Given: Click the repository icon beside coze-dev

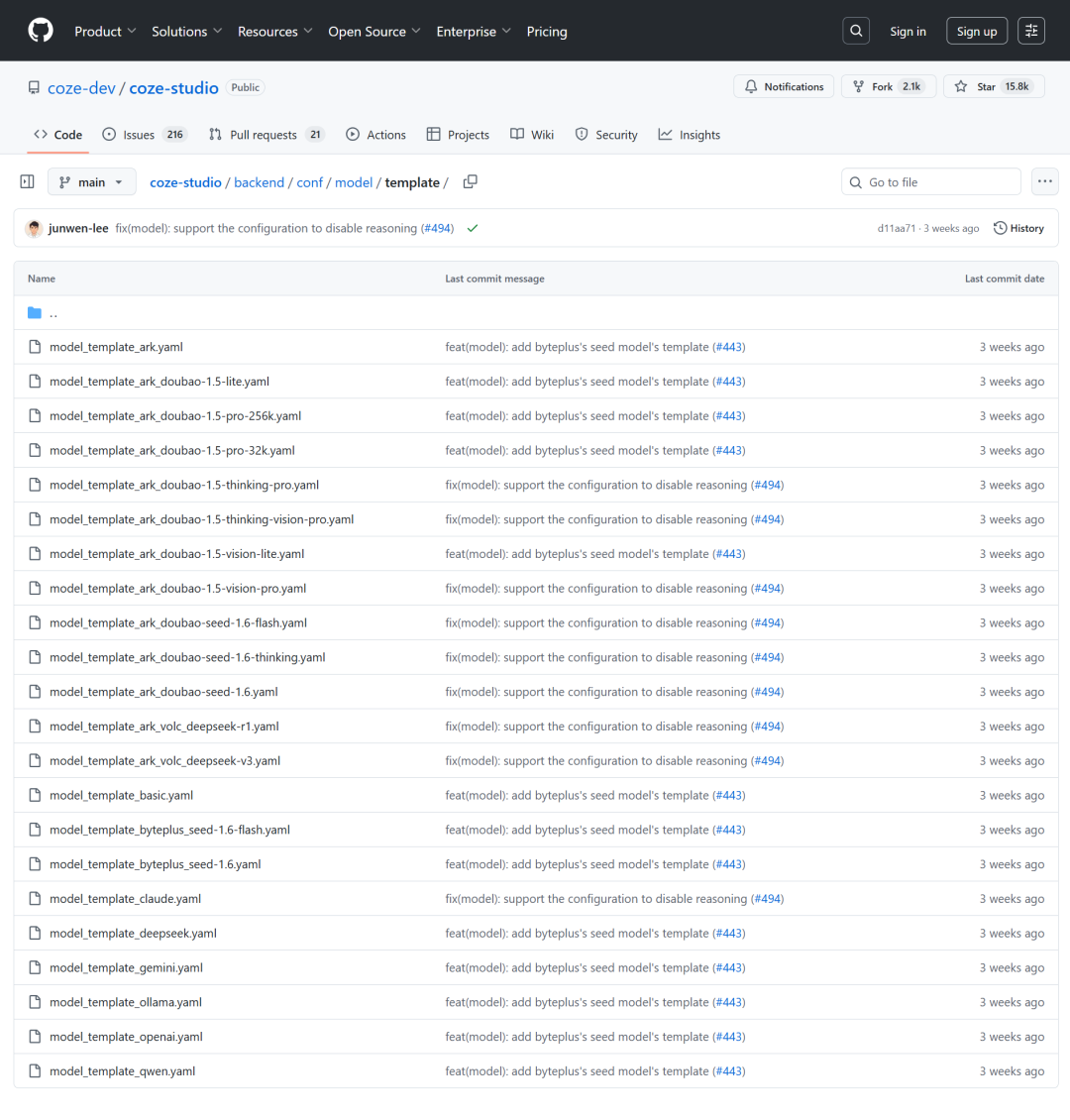Looking at the screenshot, I should click(34, 87).
